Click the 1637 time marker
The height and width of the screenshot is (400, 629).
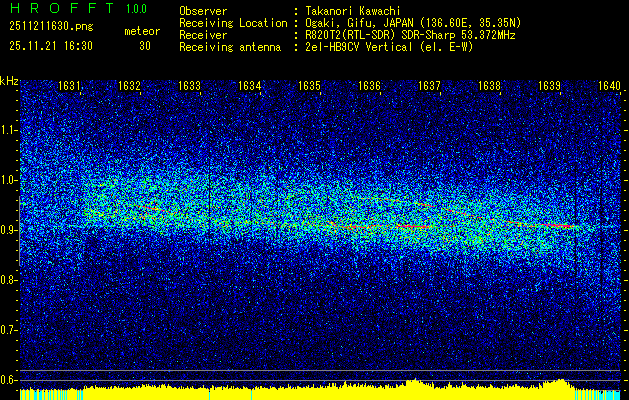point(429,85)
